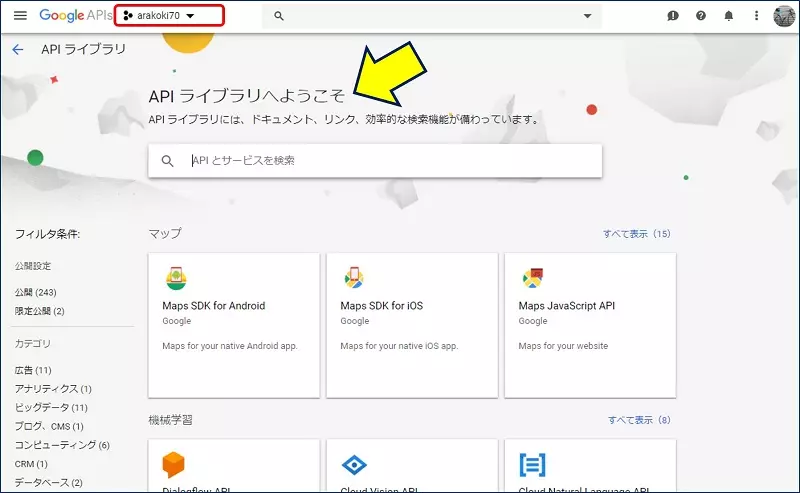Open the hamburger navigation menu
The image size is (800, 493).
[x=20, y=15]
